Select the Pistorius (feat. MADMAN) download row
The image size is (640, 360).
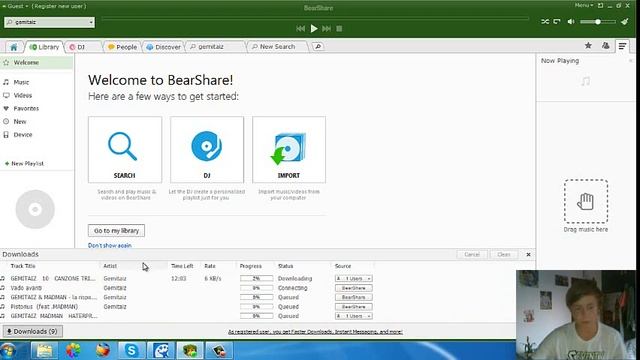[x=187, y=307]
